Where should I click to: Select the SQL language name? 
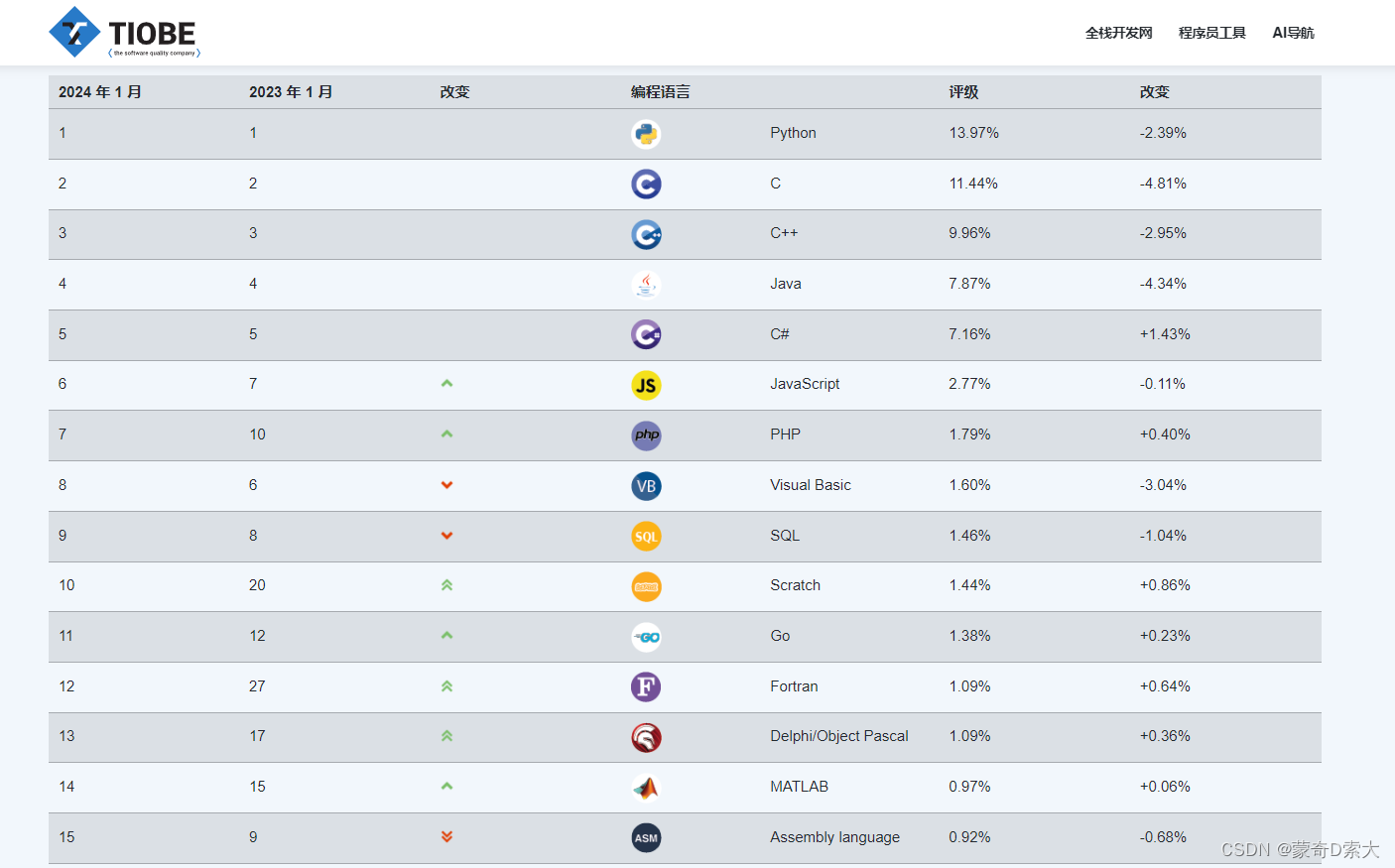pyautogui.click(x=785, y=536)
